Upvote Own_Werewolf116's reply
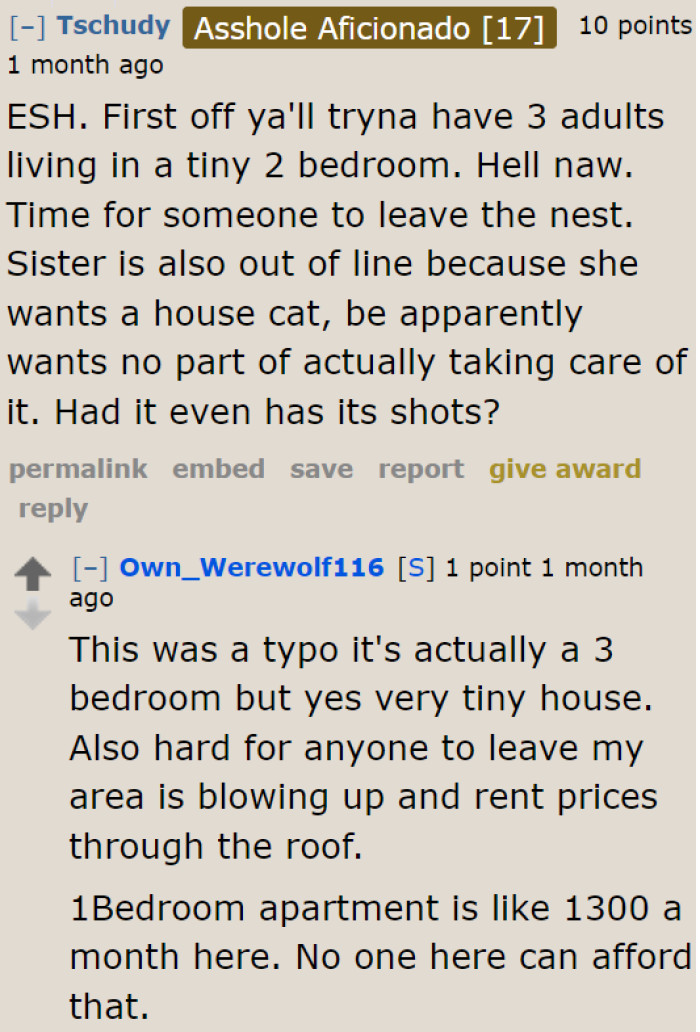Image resolution: width=700 pixels, height=1032 pixels. (x=33, y=574)
